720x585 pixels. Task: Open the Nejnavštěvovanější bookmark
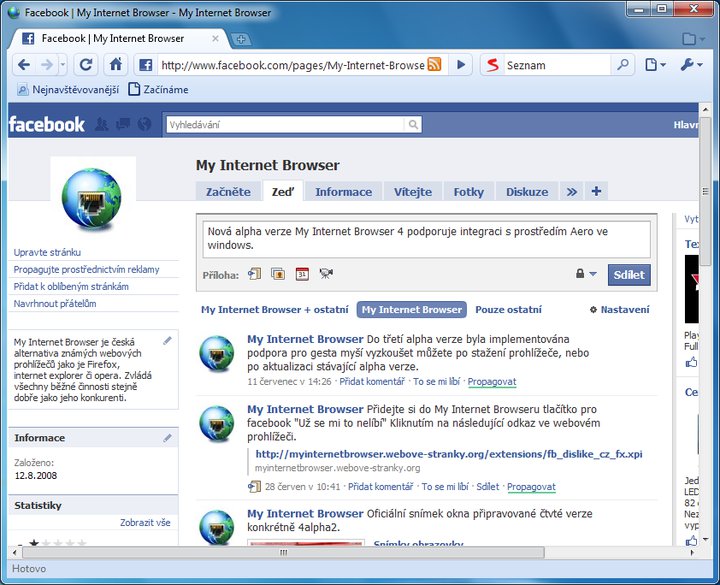(x=68, y=90)
